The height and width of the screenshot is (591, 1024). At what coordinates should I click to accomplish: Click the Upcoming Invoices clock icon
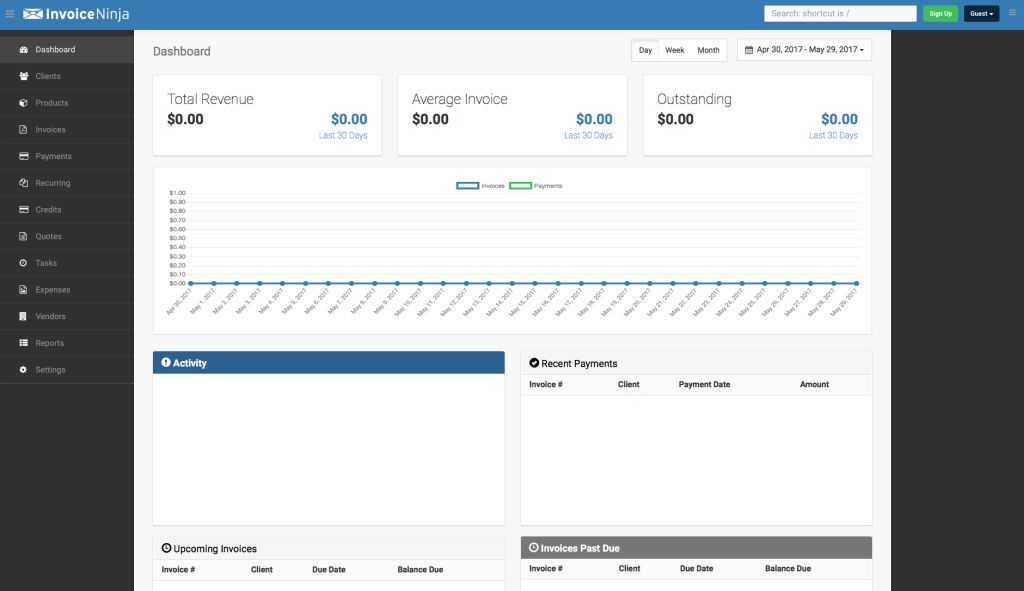tap(167, 549)
